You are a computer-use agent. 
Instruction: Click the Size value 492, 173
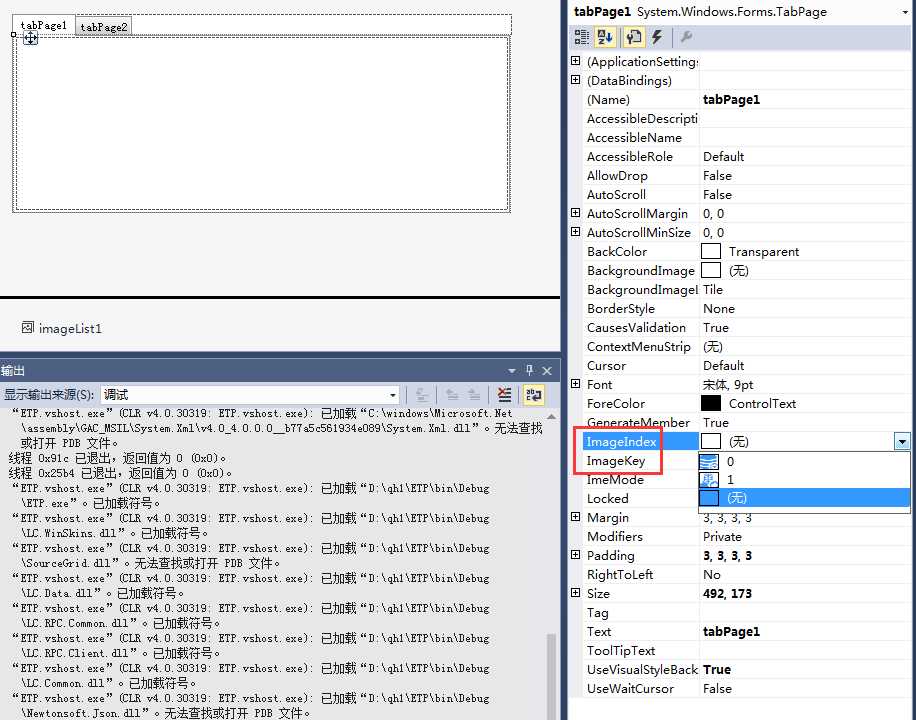point(727,594)
